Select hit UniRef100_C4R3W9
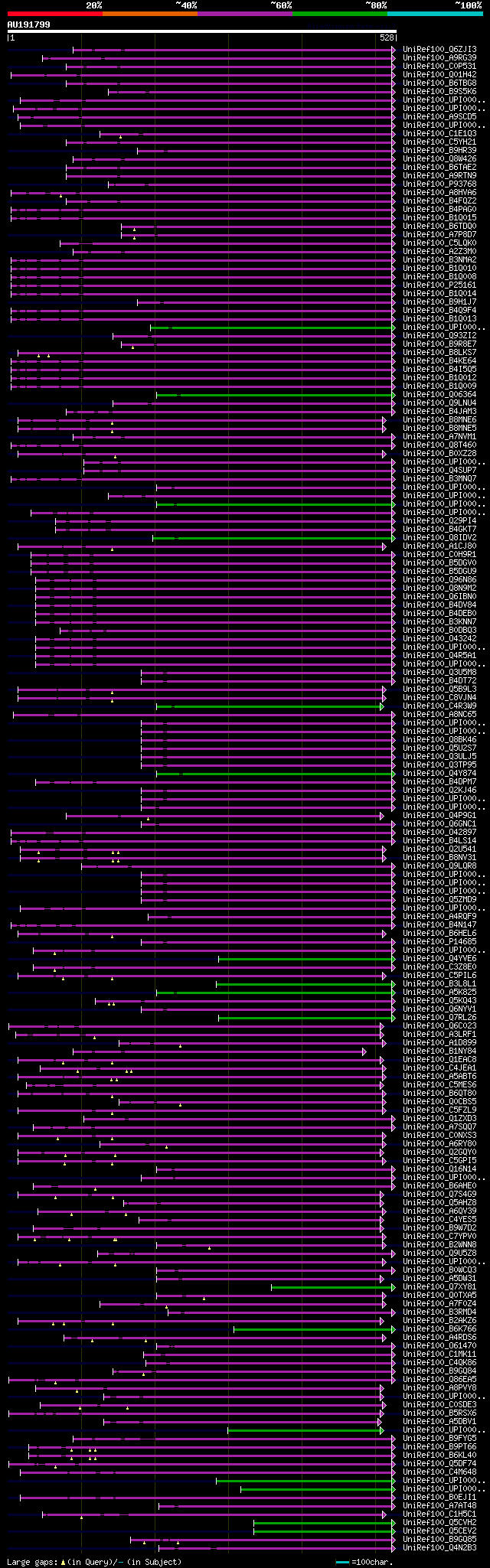Screen dimensions: 490x1568 439,706
